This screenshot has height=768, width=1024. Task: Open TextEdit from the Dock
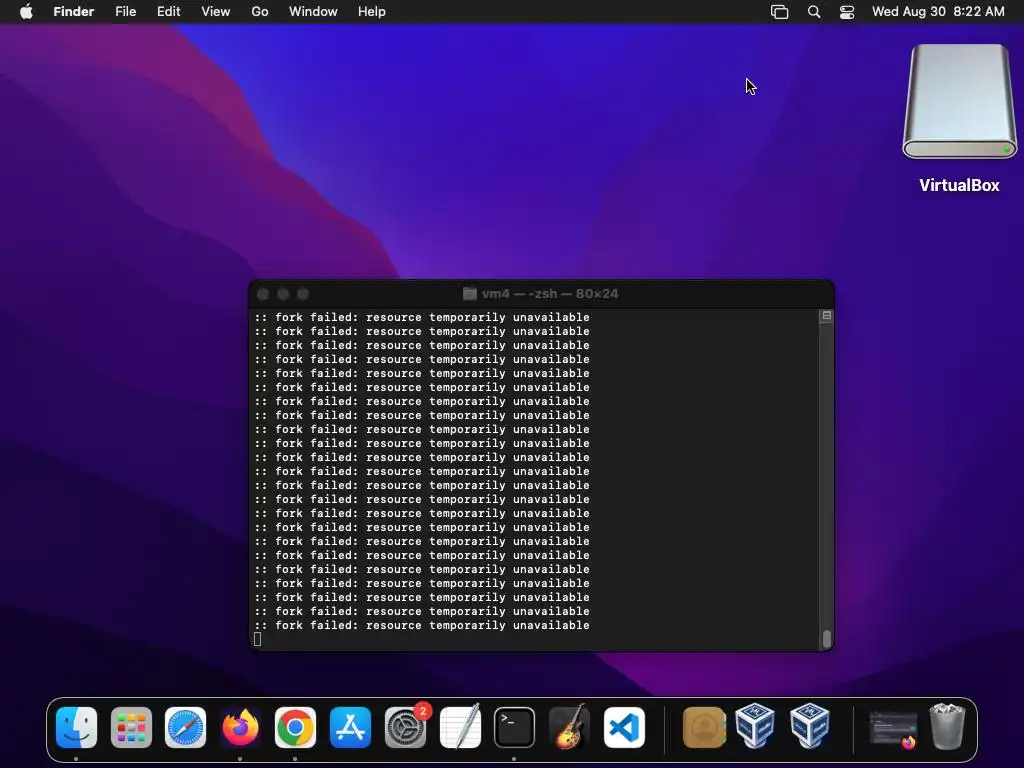(460, 728)
